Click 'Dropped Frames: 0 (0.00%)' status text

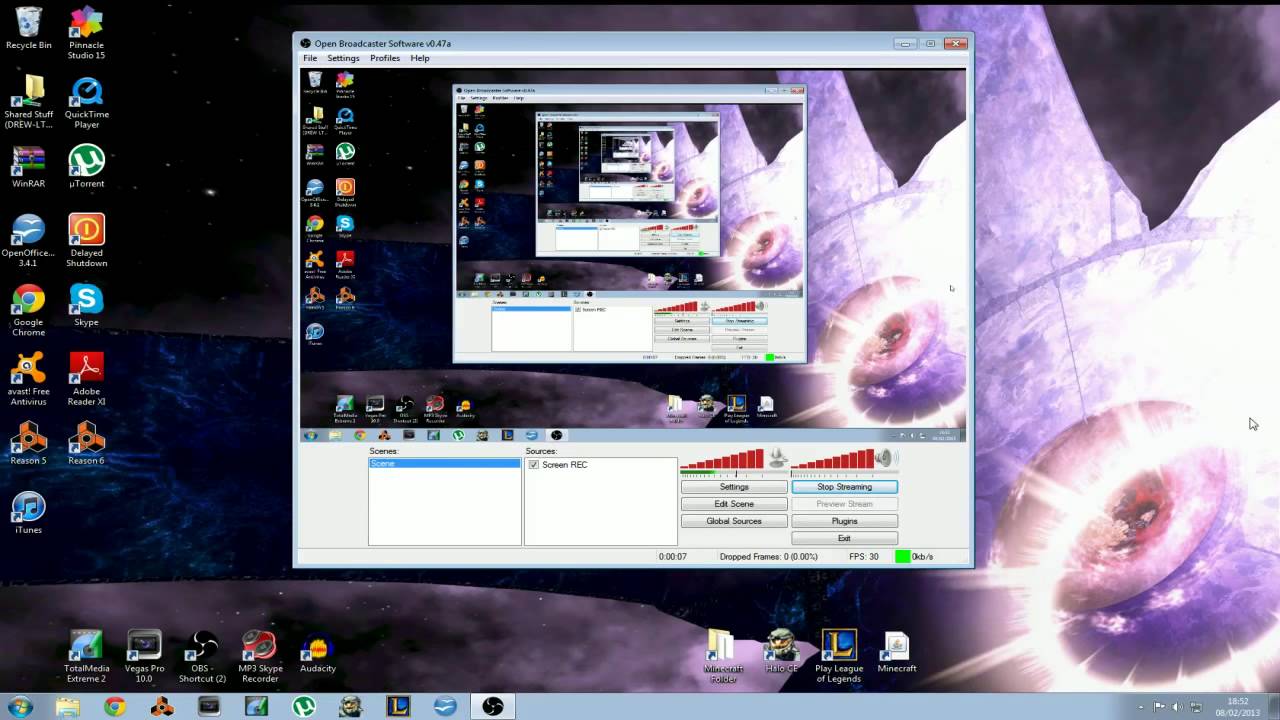point(769,556)
